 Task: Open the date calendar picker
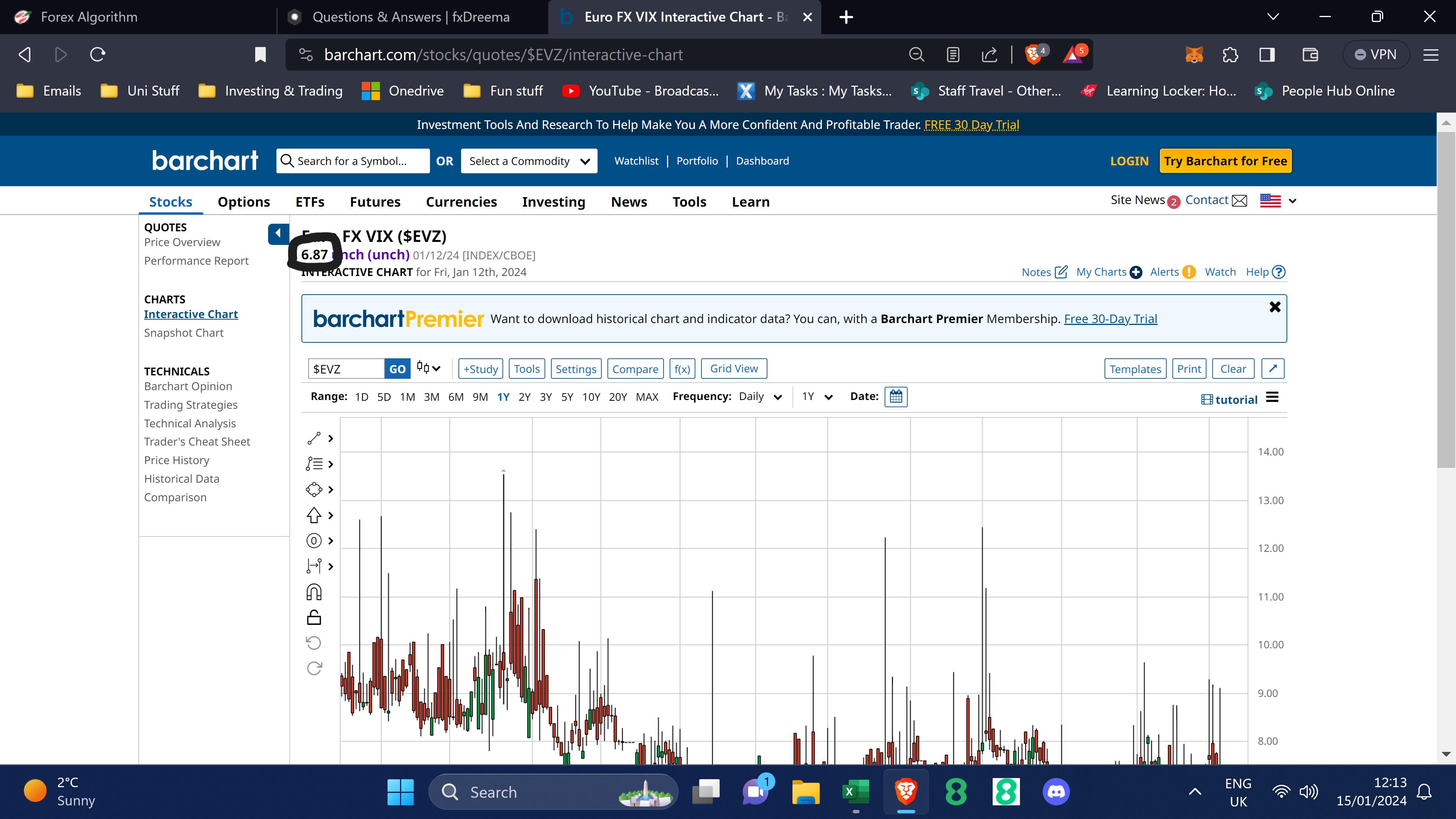(896, 397)
